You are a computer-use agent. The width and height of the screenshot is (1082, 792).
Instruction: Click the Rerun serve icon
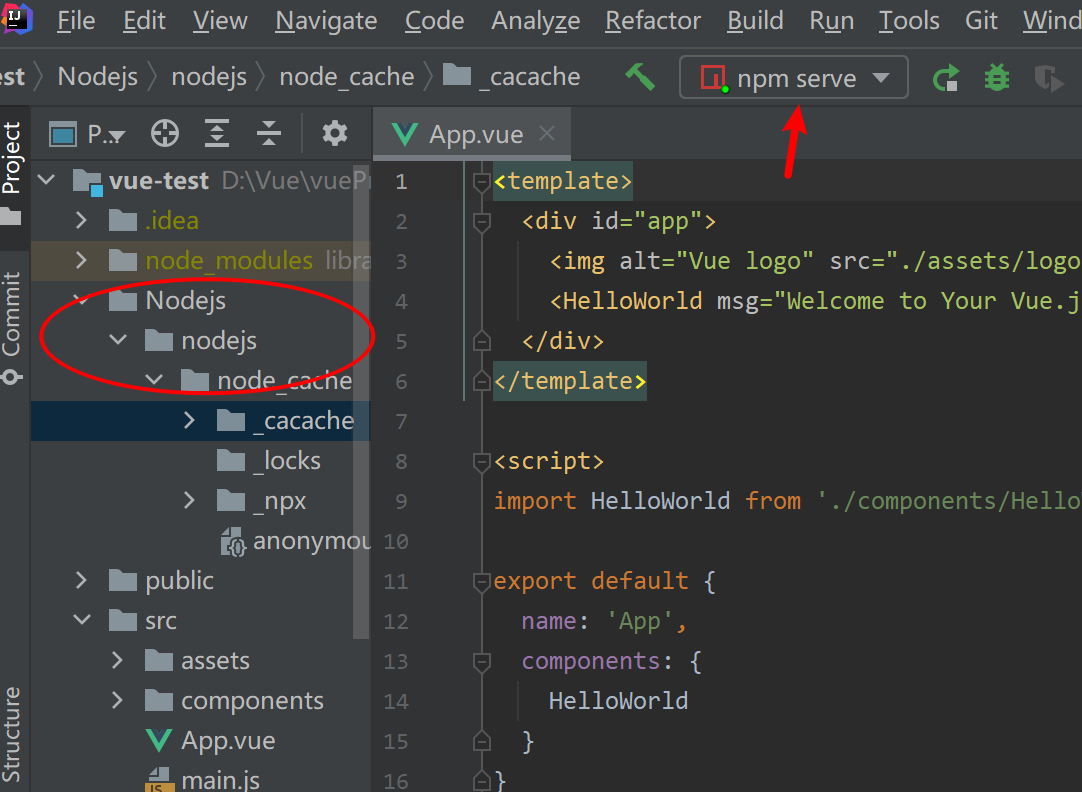pyautogui.click(x=946, y=77)
